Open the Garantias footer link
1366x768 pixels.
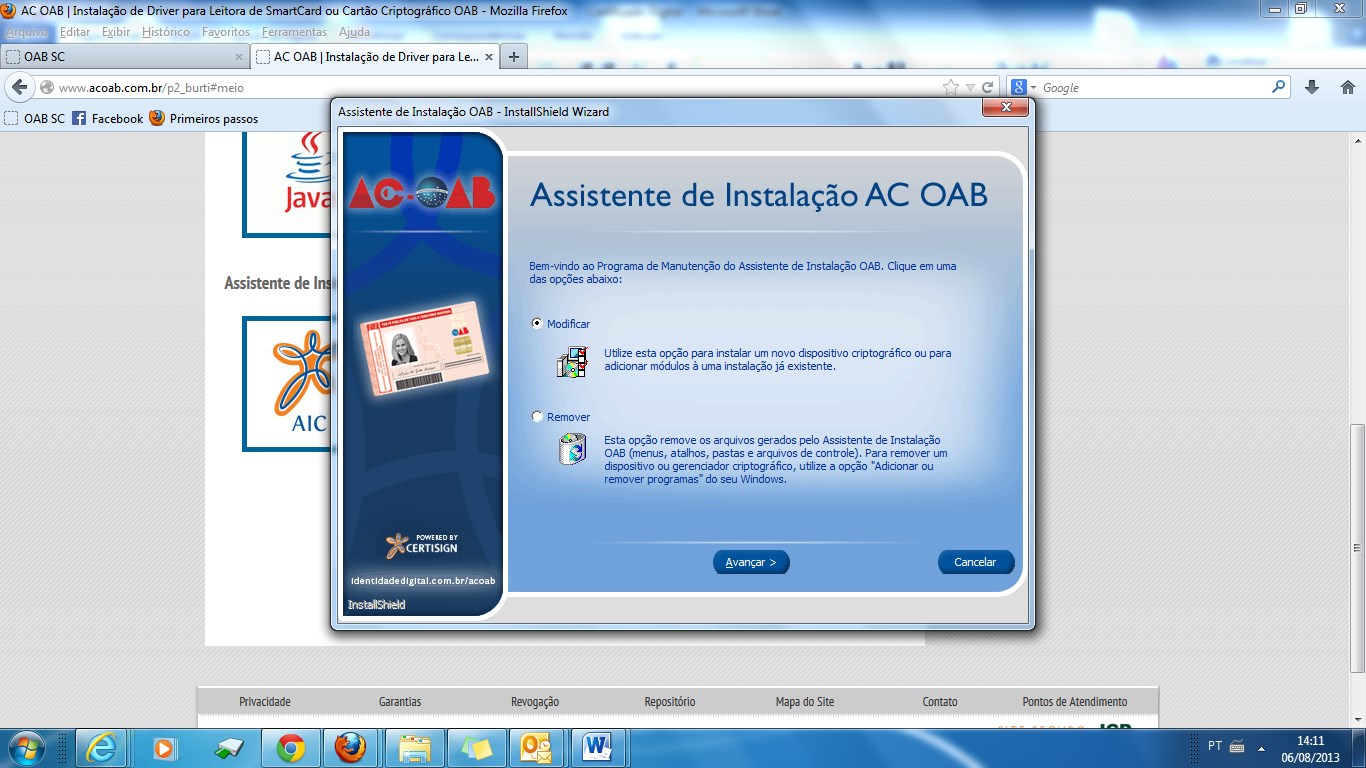click(400, 702)
